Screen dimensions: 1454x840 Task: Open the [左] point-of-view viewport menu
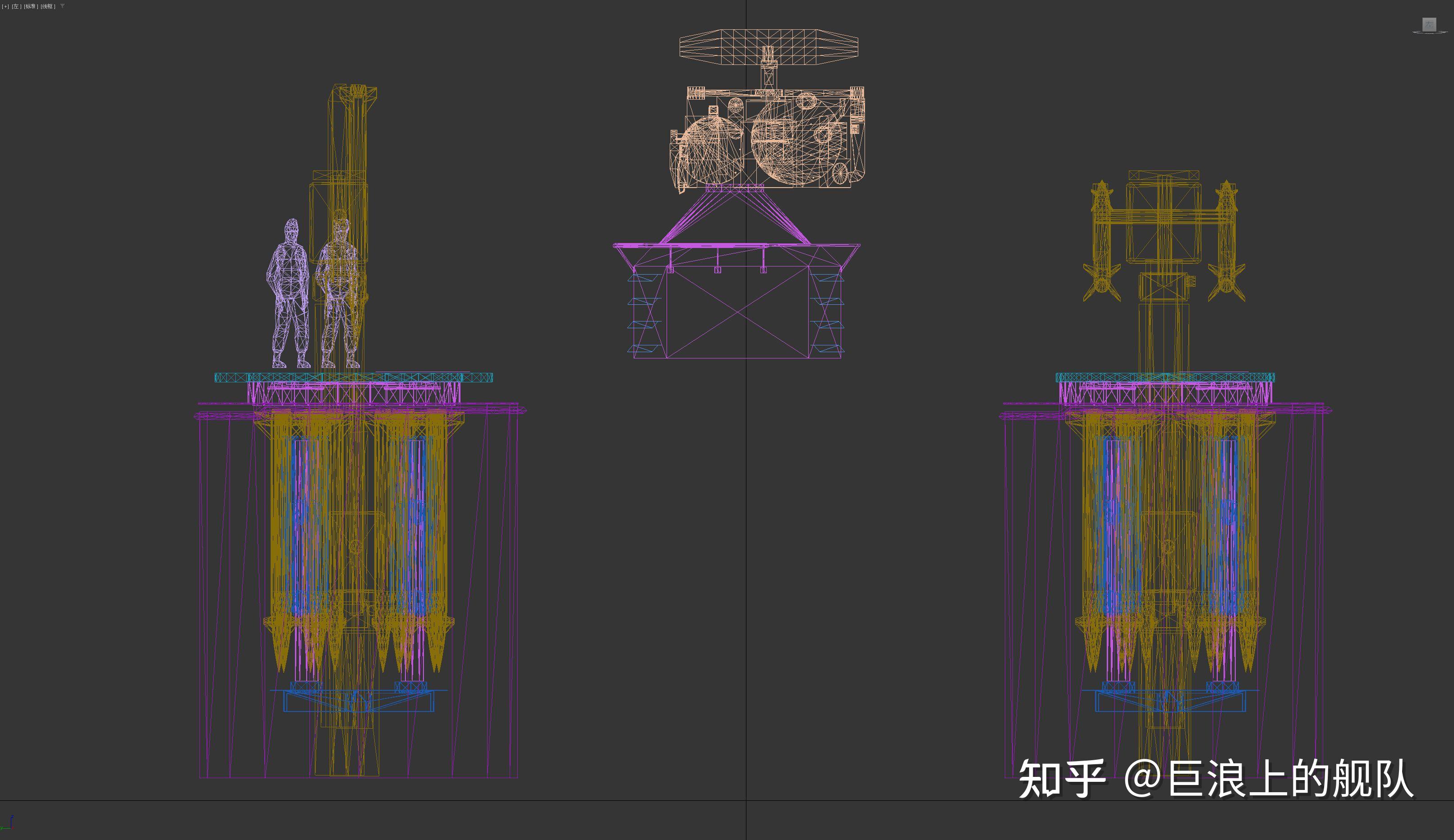point(16,6)
